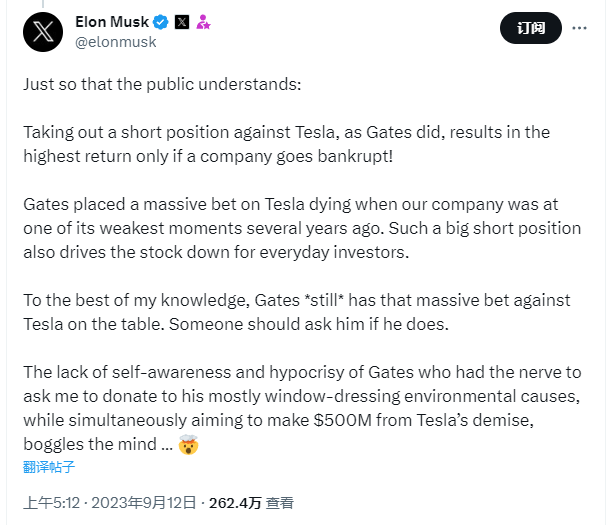Open Elon Musk's X logo profile avatar
This screenshot has width=613, height=525.
tap(43, 32)
